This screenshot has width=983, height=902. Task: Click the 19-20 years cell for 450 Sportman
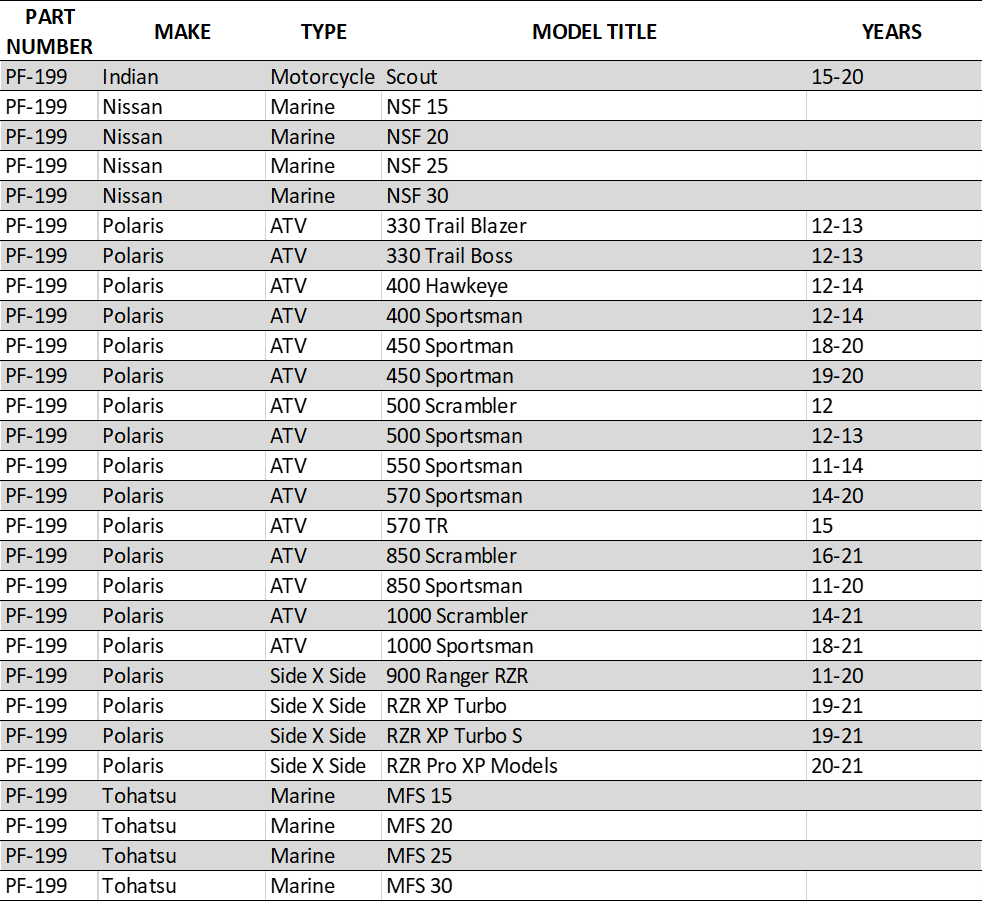pos(894,376)
